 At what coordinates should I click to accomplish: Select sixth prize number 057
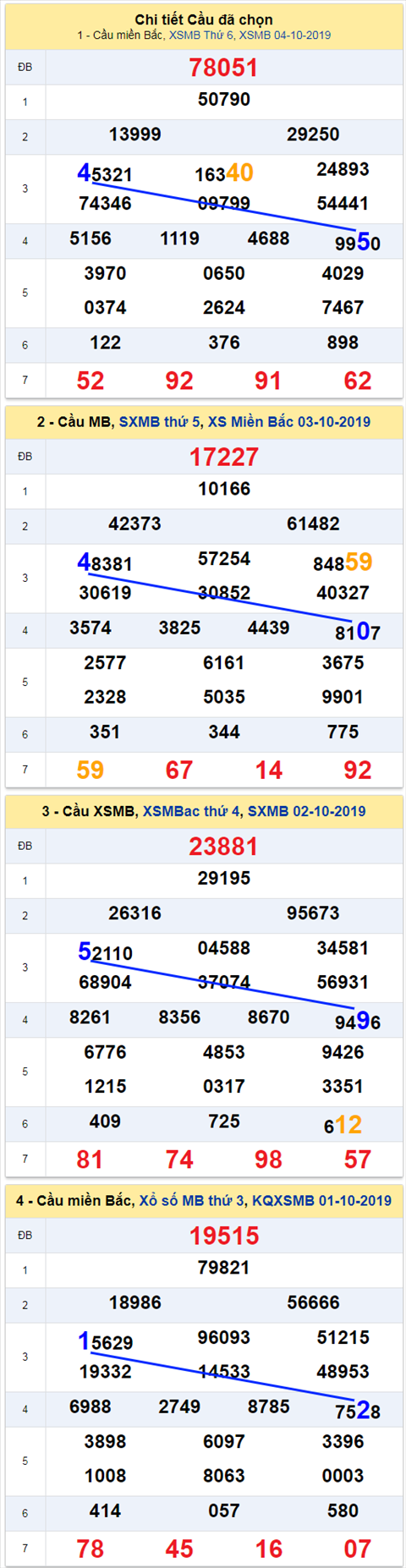[224, 1510]
